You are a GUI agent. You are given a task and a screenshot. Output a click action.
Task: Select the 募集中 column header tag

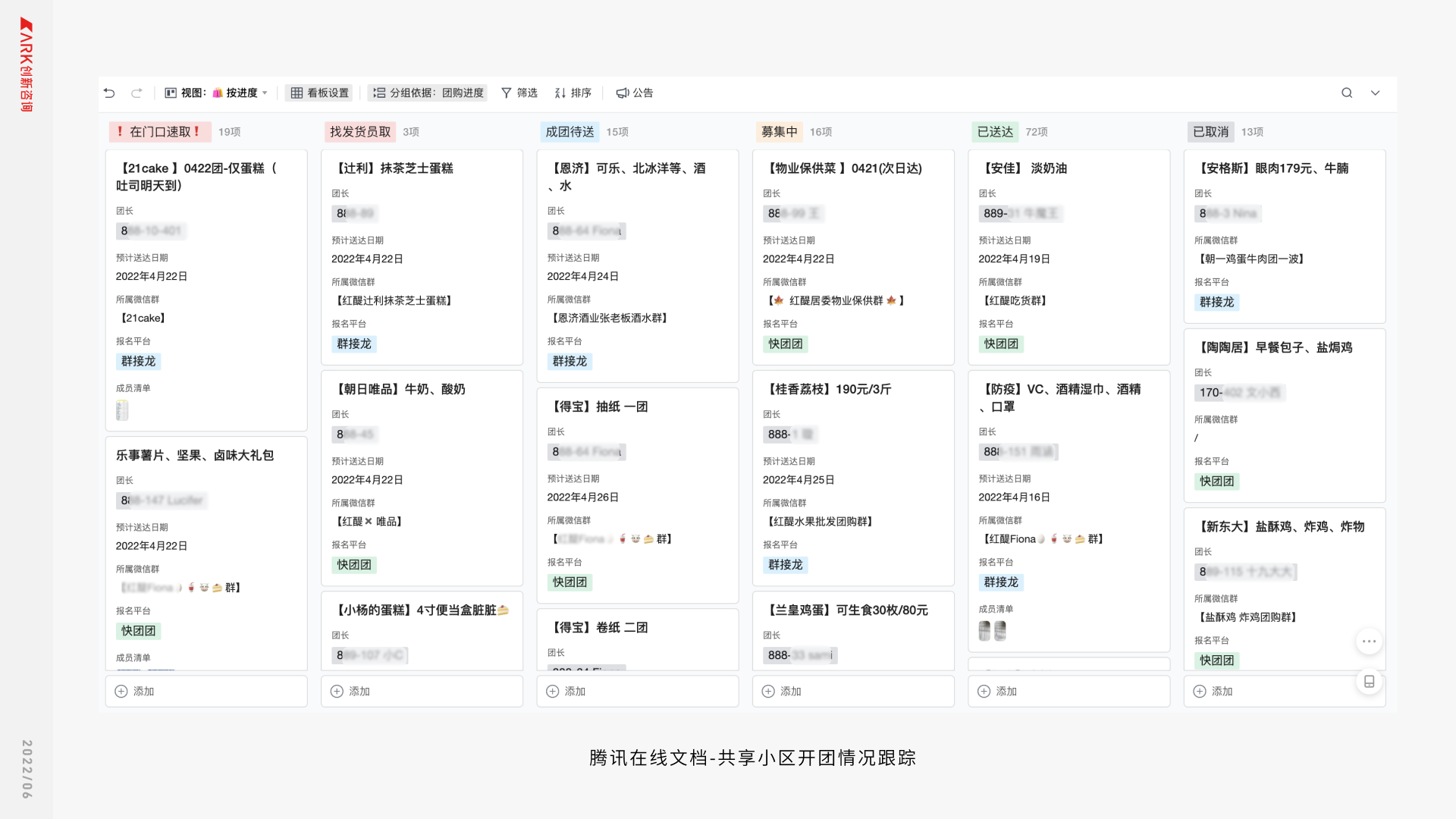tap(779, 132)
